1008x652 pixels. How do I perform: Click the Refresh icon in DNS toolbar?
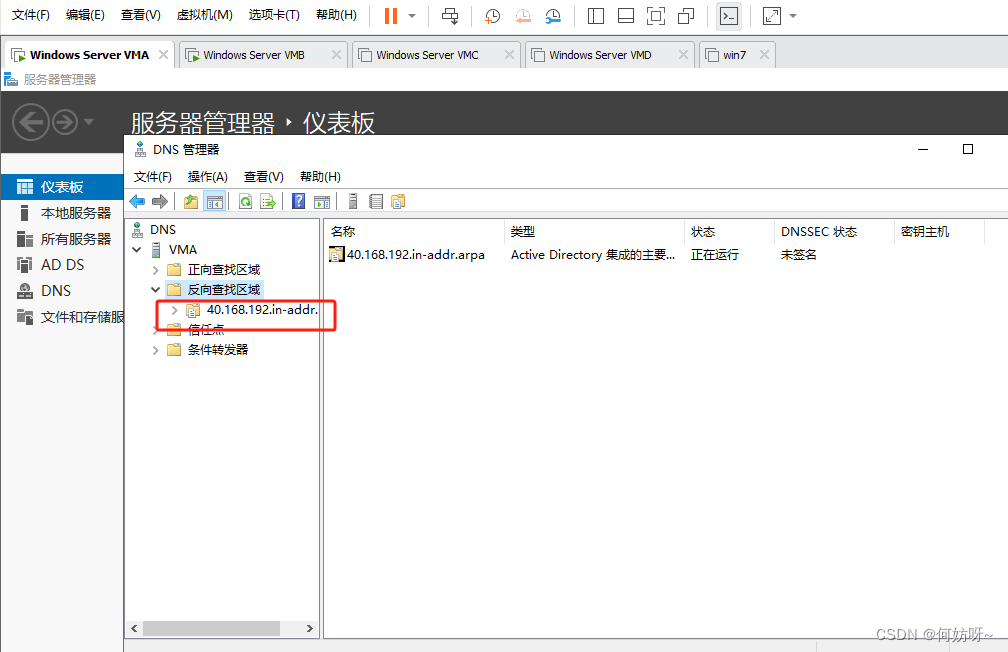[245, 202]
